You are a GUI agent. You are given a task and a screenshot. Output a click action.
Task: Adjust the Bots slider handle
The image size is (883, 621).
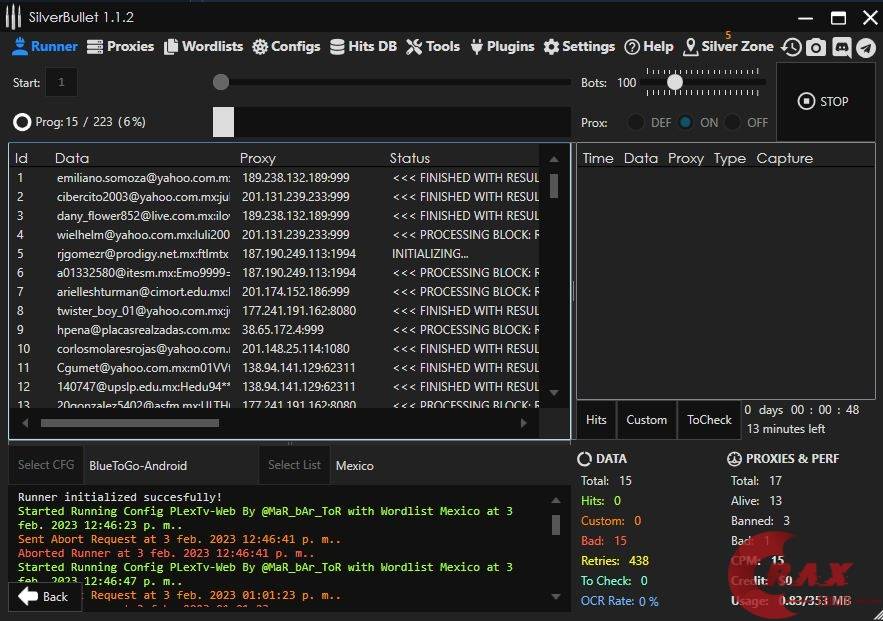(x=675, y=82)
